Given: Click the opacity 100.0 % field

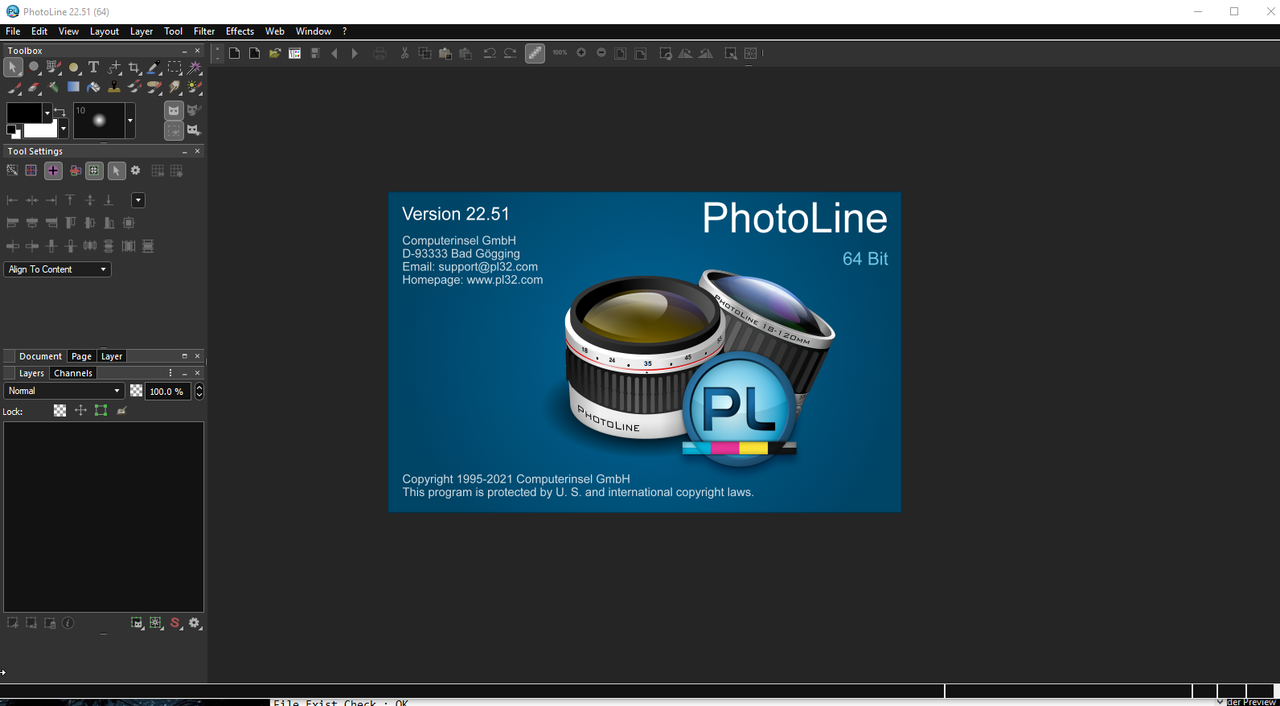Looking at the screenshot, I should point(168,391).
